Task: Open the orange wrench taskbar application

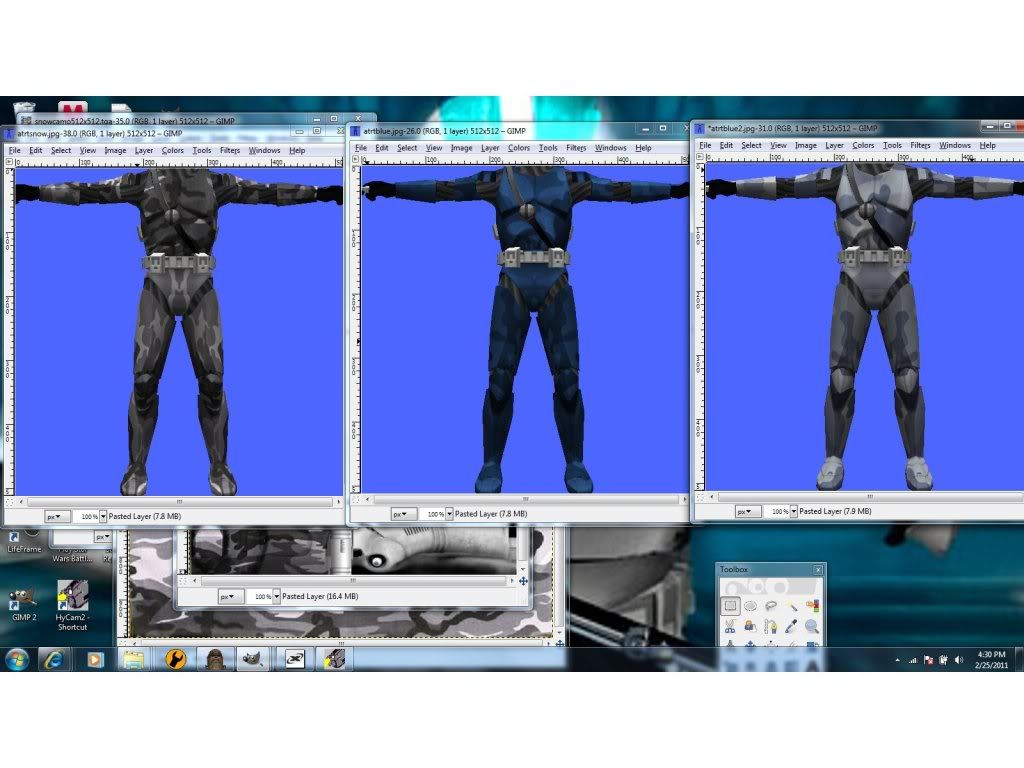Action: [174, 659]
